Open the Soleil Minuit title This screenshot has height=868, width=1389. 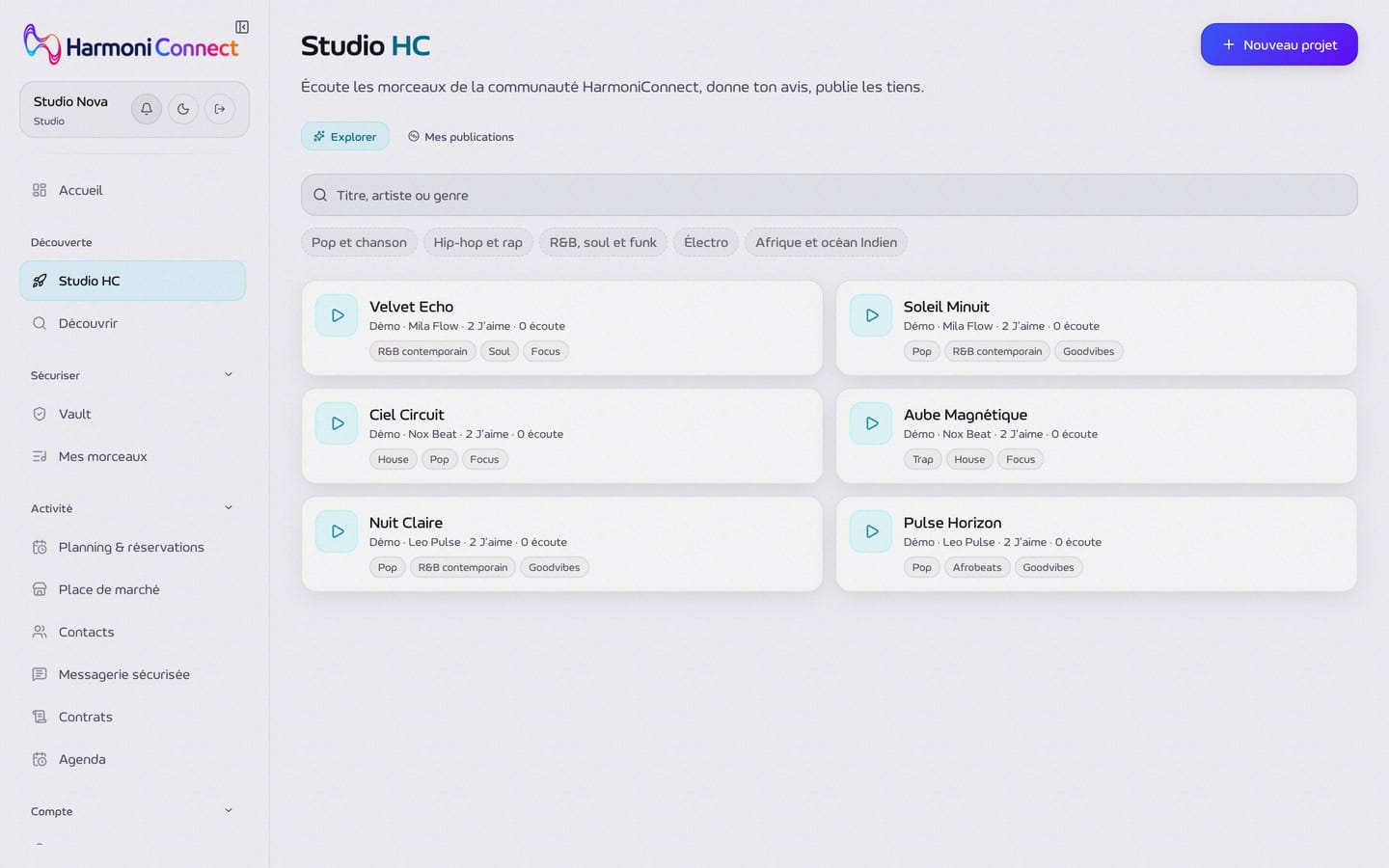tap(946, 307)
